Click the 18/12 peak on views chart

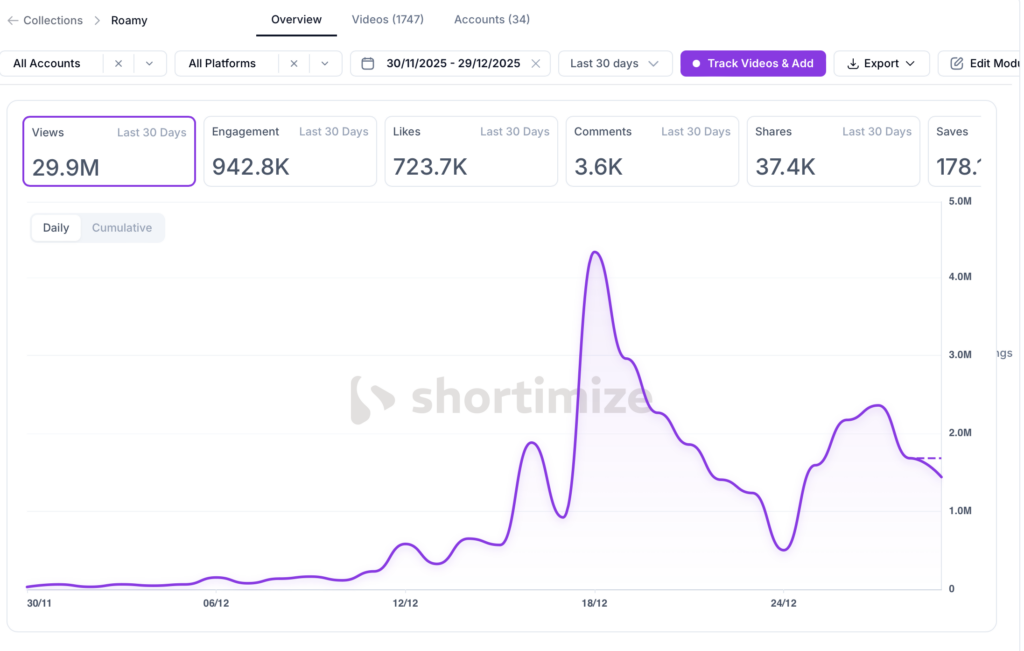pyautogui.click(x=595, y=253)
